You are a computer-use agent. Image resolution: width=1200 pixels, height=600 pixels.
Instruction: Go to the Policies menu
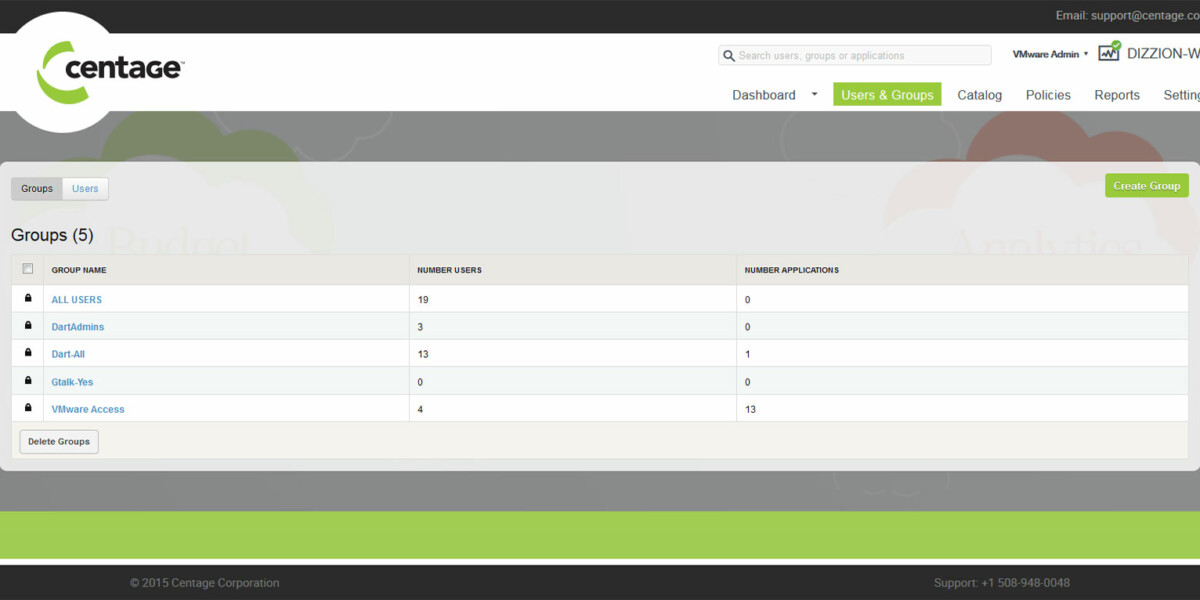tap(1048, 95)
